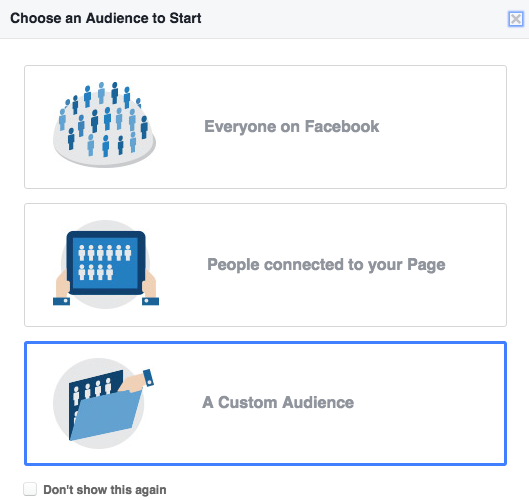
Task: Close the Choose an Audience dialog
Action: tap(516, 19)
